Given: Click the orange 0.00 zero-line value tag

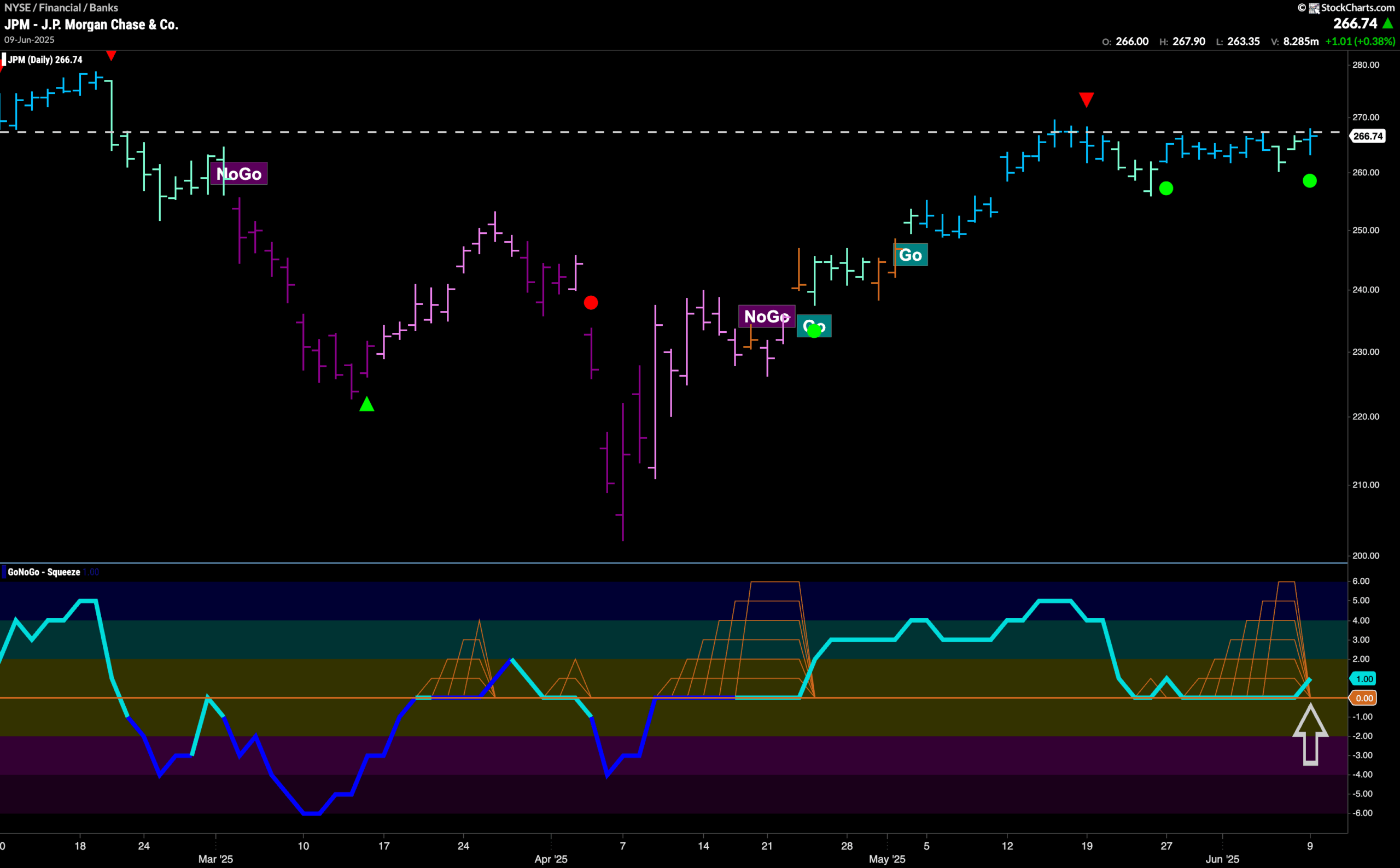Looking at the screenshot, I should [x=1362, y=698].
